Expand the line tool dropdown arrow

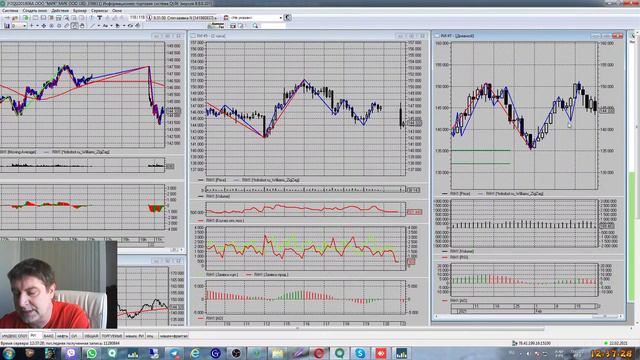(98, 26)
